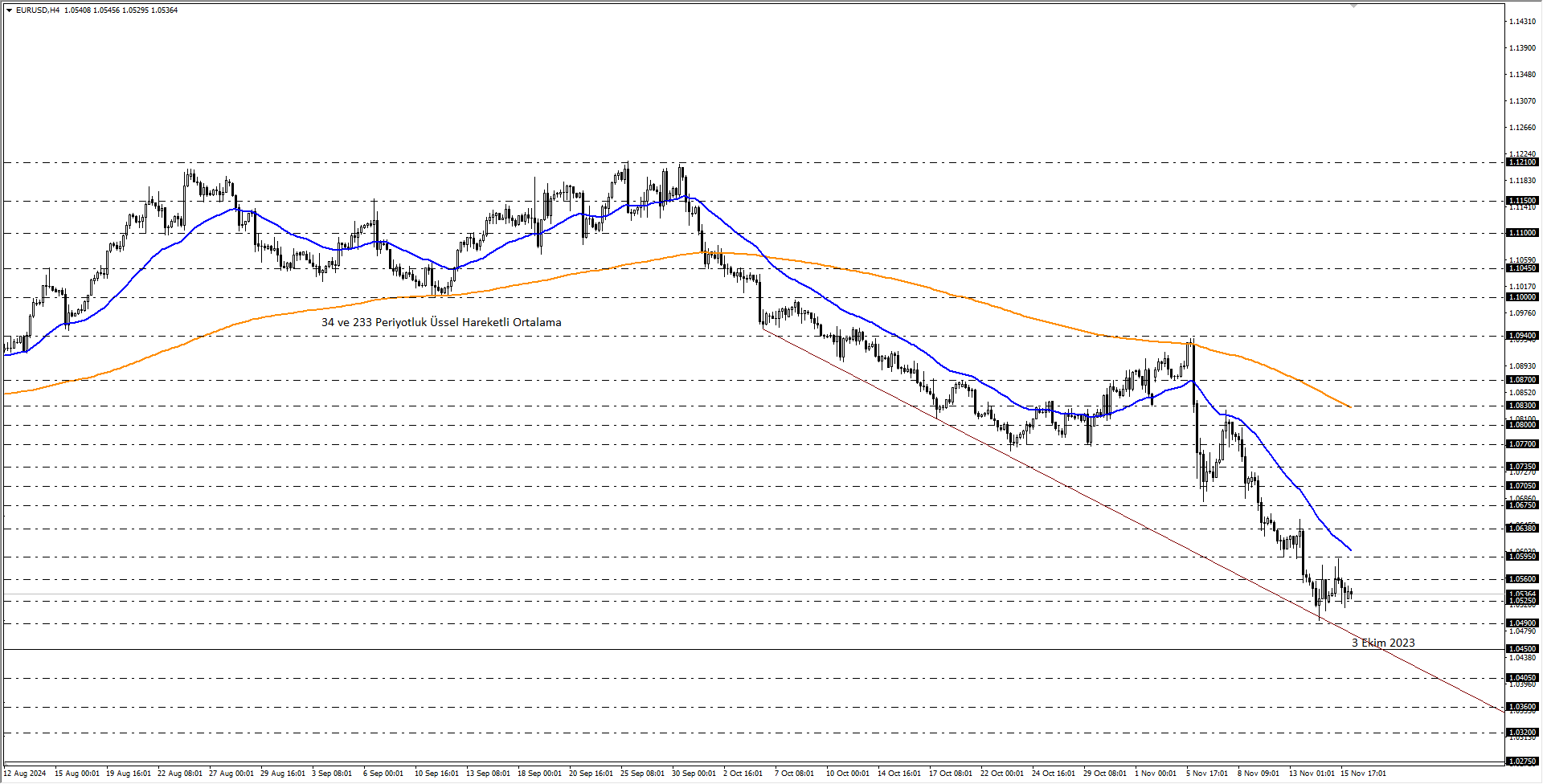Image resolution: width=1543 pixels, height=784 pixels.
Task: Click the 1.13070 price scale value
Action: coord(1522,101)
